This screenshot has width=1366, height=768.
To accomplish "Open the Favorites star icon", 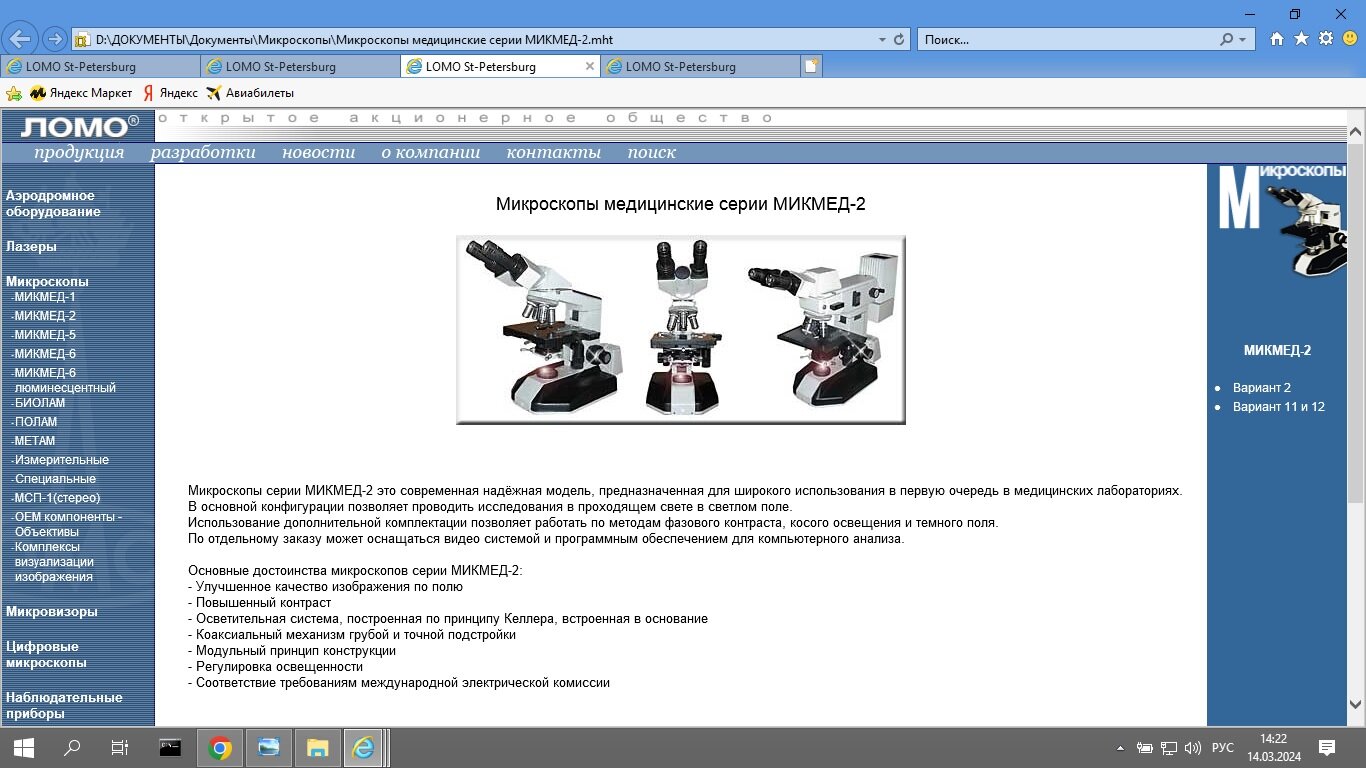I will pos(1301,39).
